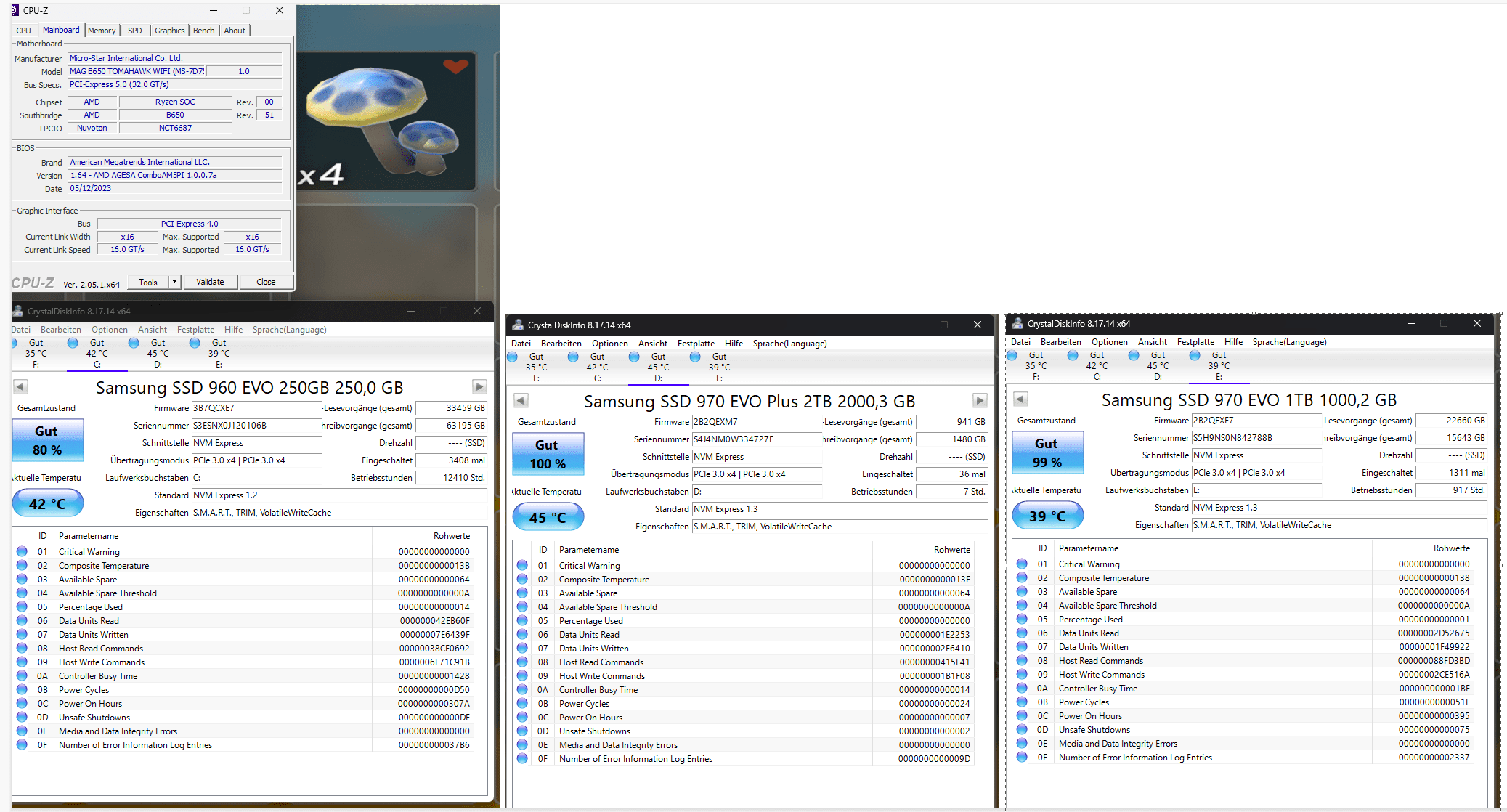Click the Close button in CPU-Z
Image resolution: width=1507 pixels, height=812 pixels.
coord(266,282)
